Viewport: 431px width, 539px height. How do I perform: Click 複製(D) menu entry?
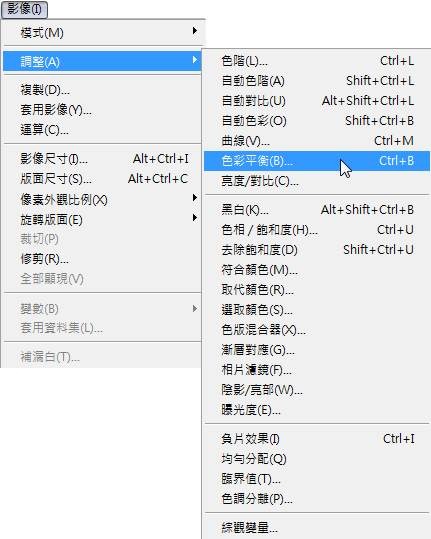tap(102, 90)
